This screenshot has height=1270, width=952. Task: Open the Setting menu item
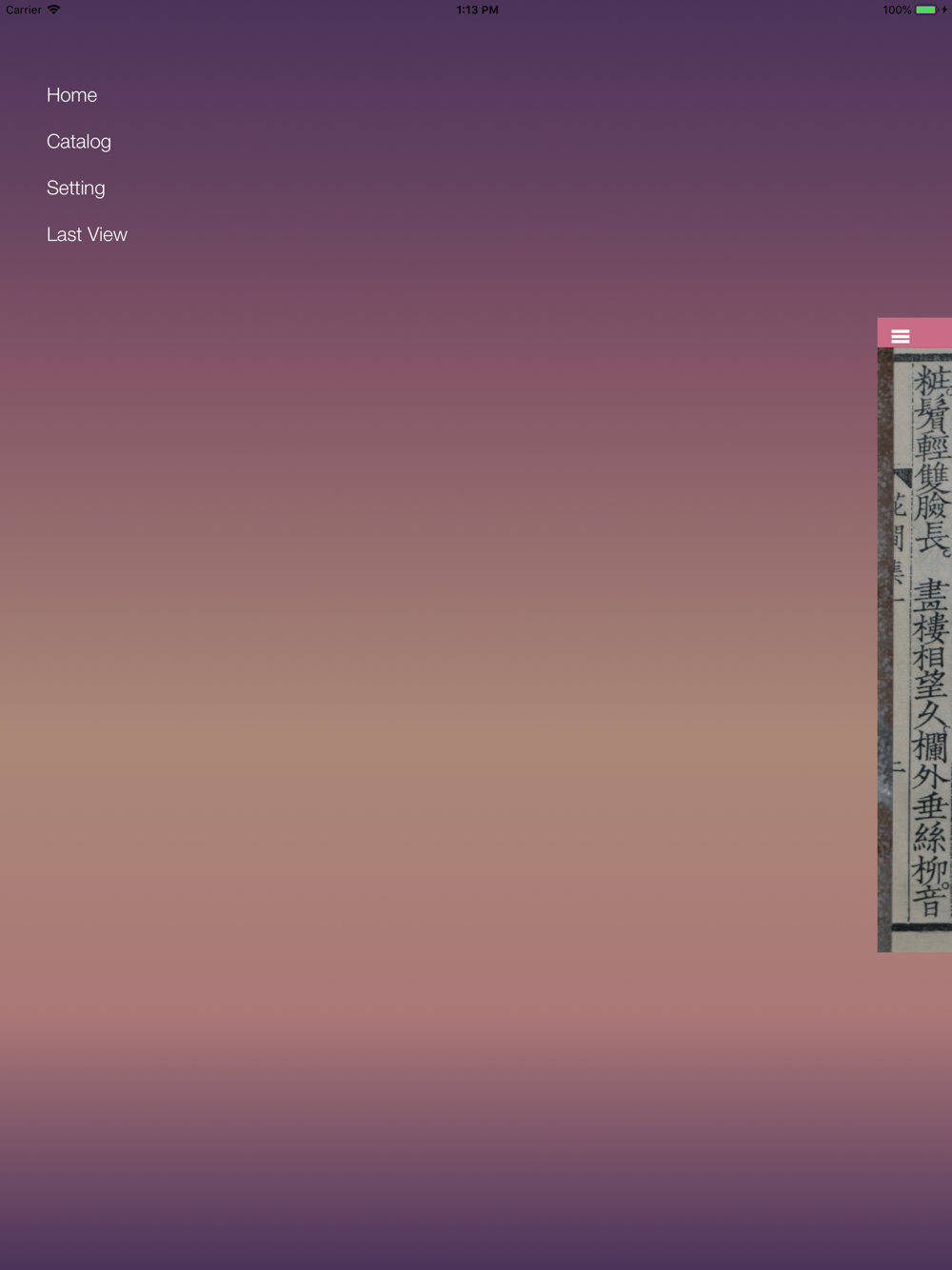pos(76,189)
